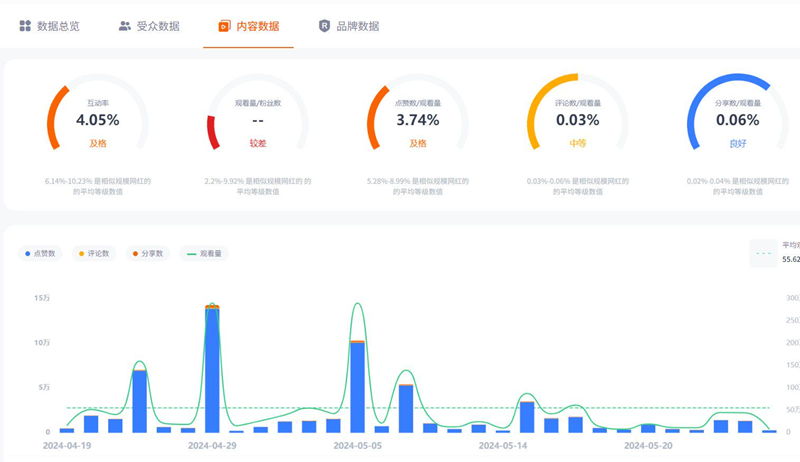Click the red 较差 rating label
The height and width of the screenshot is (462, 800).
point(257,144)
